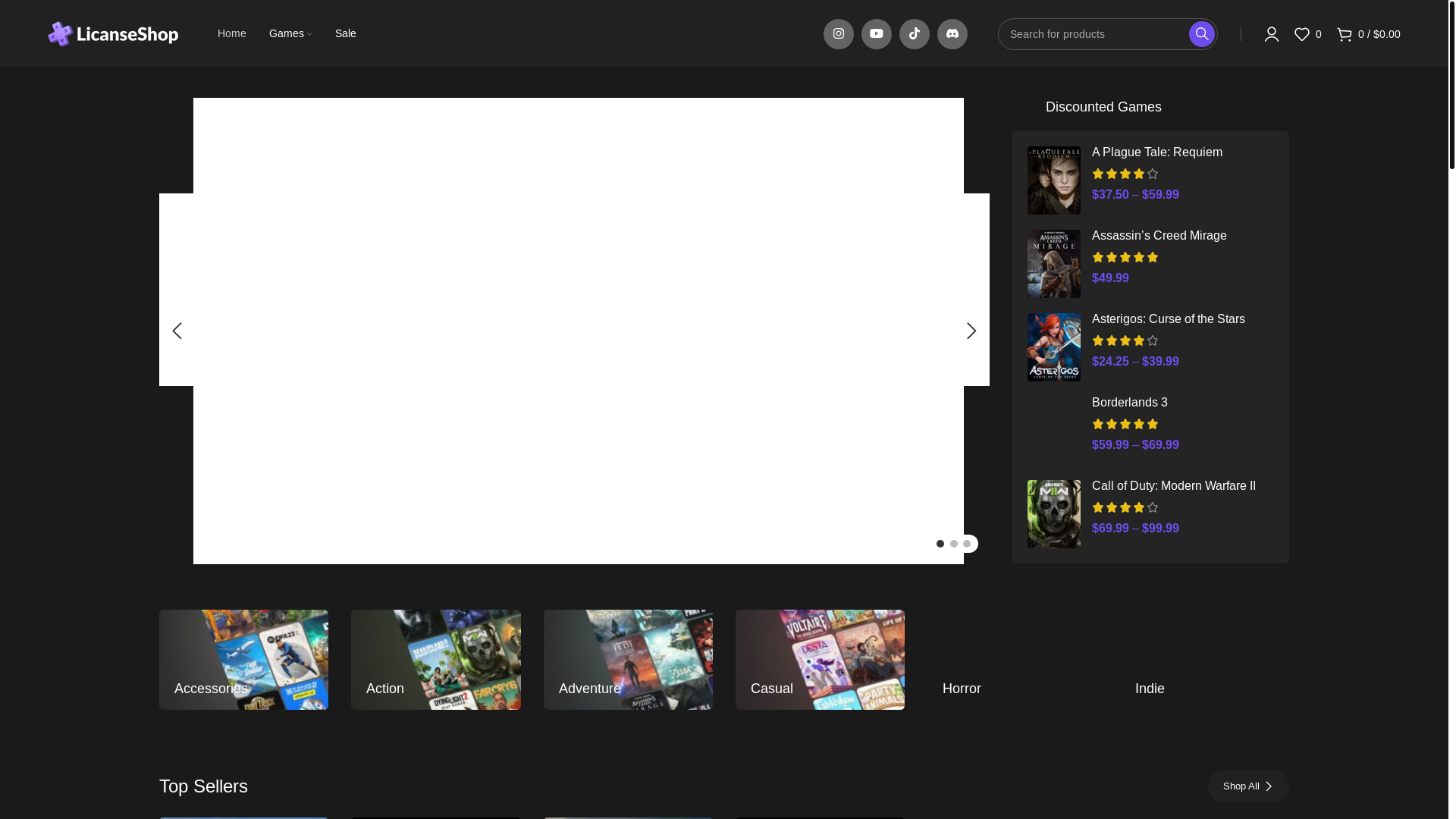Click the LicanseShop logo
The image size is (1456, 819).
[x=113, y=34]
